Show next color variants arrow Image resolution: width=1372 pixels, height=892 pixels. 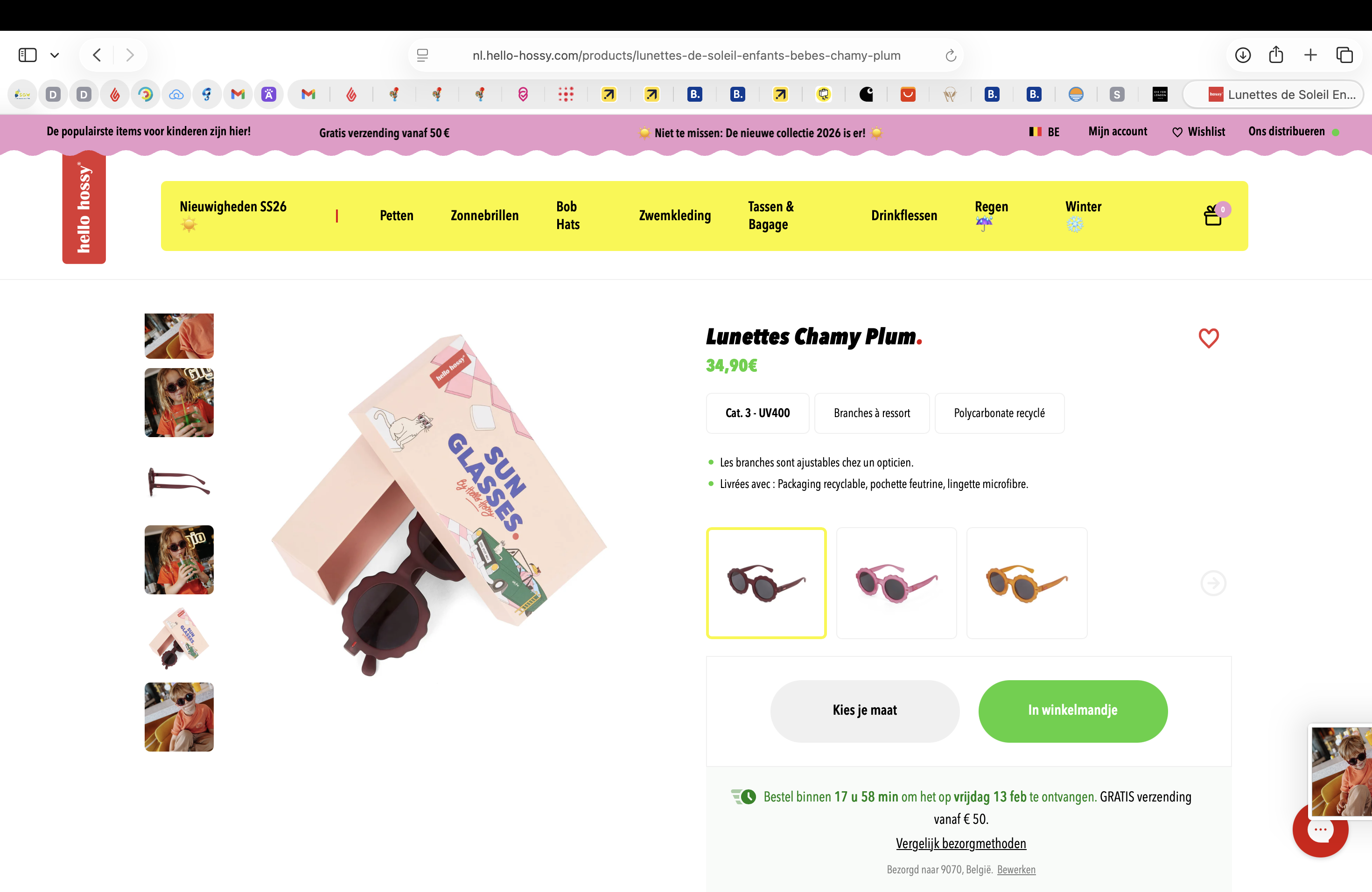[x=1213, y=583]
